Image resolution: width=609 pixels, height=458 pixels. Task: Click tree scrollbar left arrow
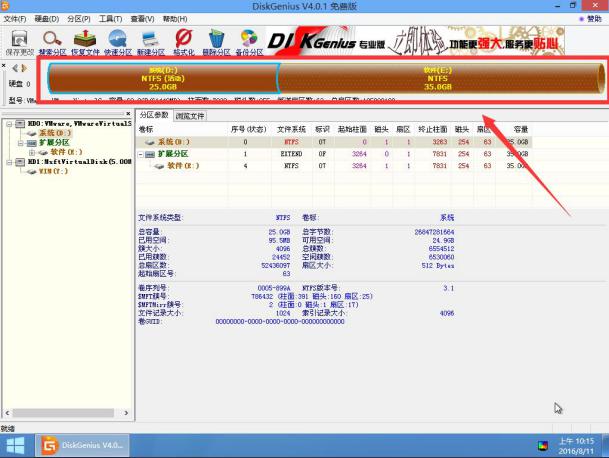click(x=7, y=413)
